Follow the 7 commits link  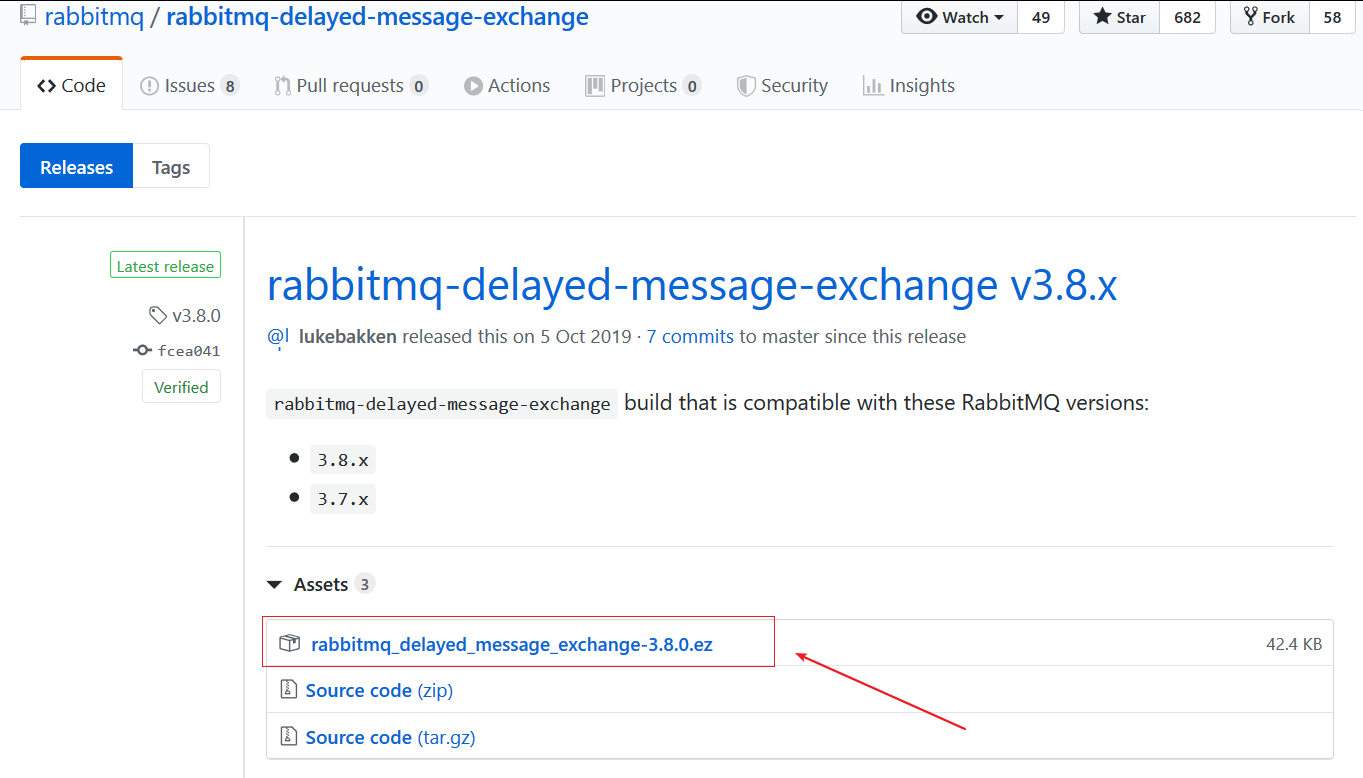[x=690, y=336]
